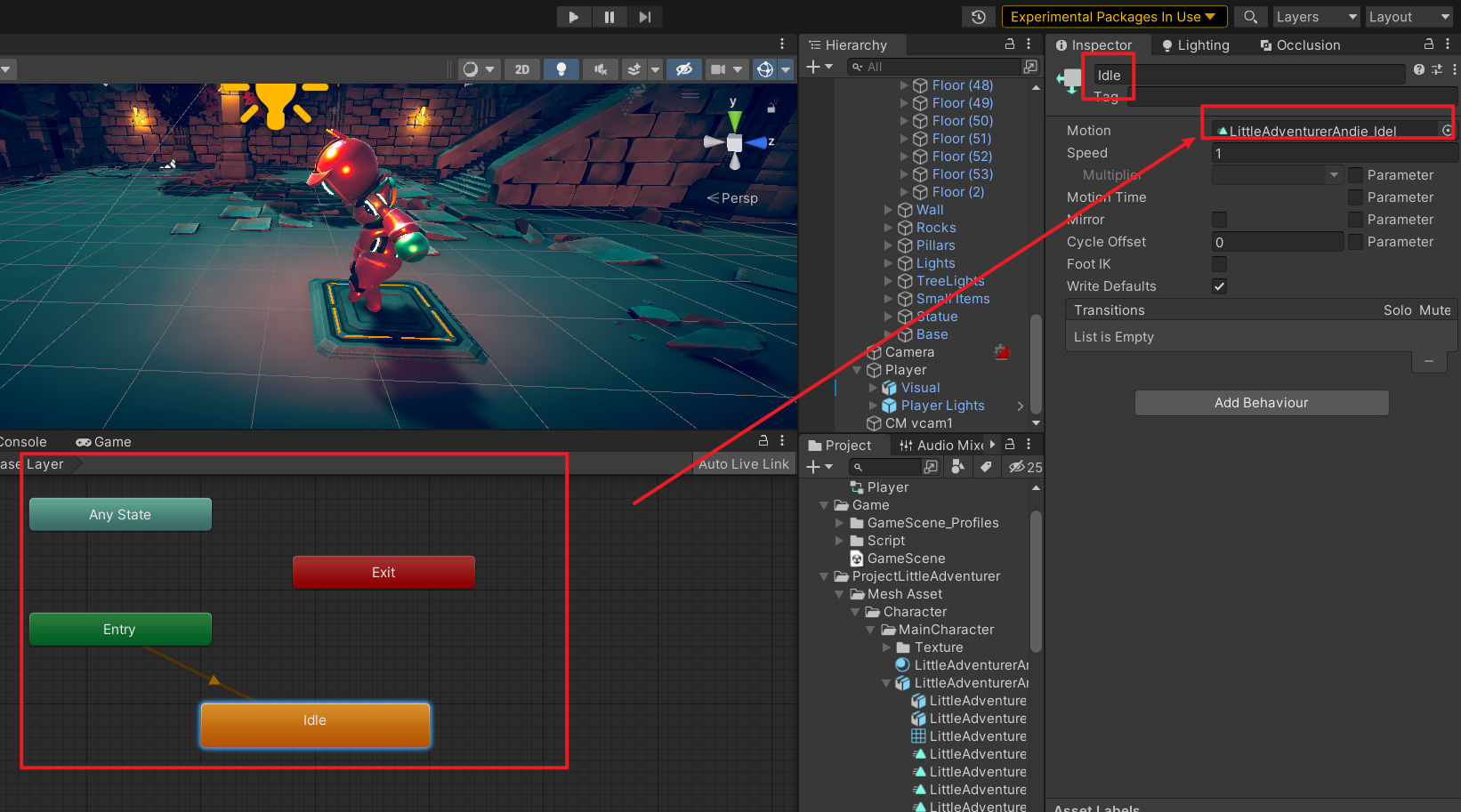Expand the Lights object in Hierarchy
1461x812 pixels.
(x=888, y=263)
